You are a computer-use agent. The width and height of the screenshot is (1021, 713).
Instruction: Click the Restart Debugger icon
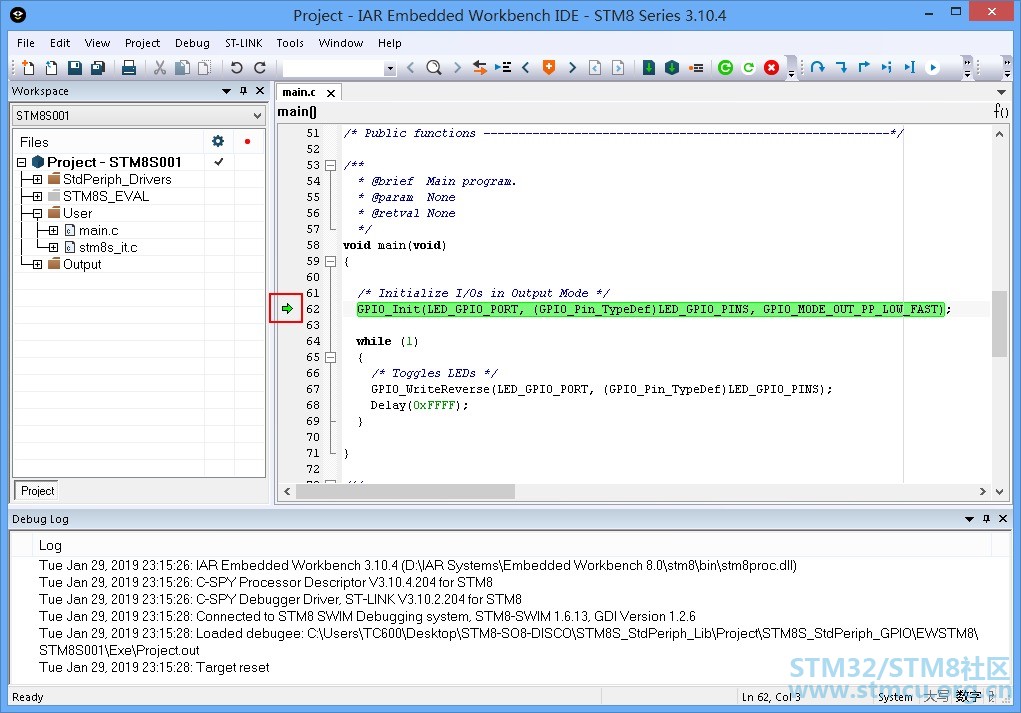pyautogui.click(x=749, y=67)
